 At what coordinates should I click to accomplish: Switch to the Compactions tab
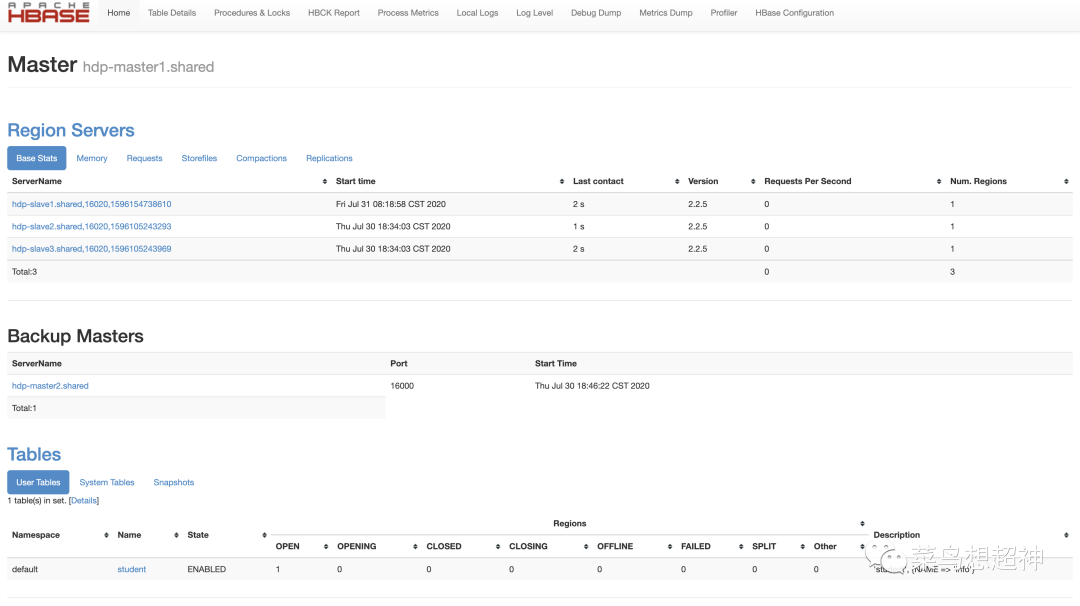pyautogui.click(x=261, y=158)
